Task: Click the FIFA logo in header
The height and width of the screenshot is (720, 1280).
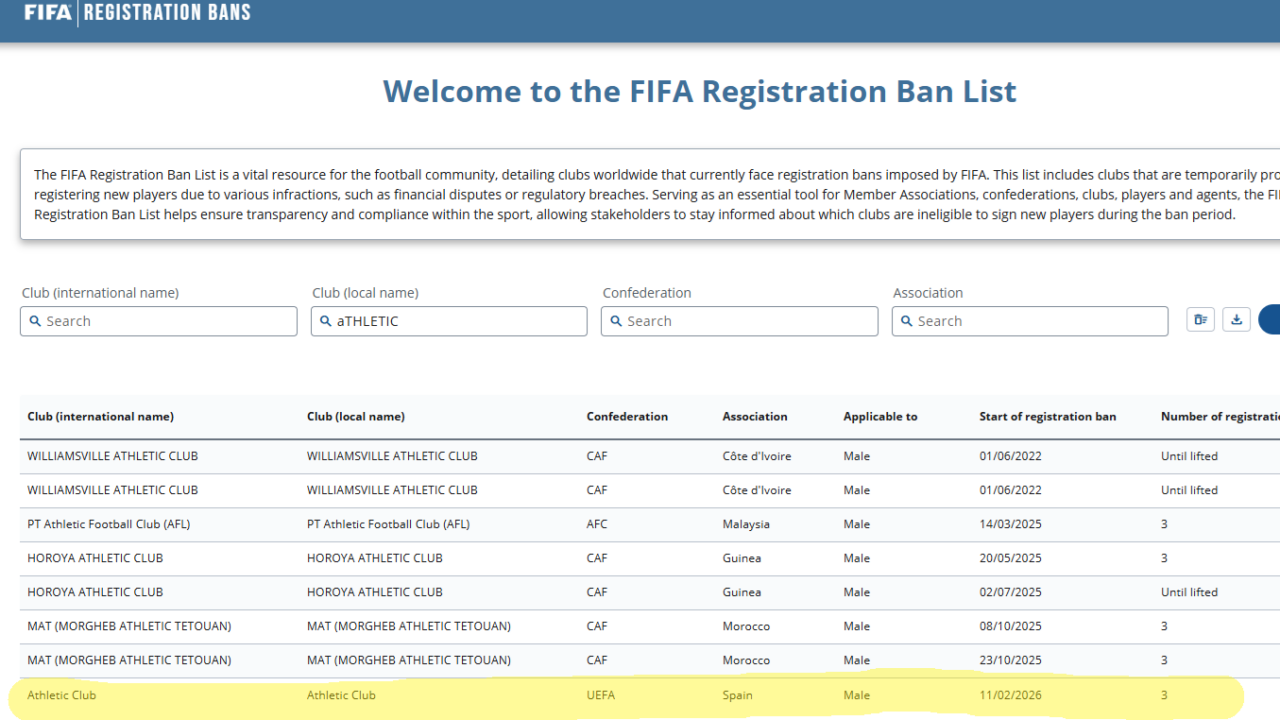Action: click(47, 13)
